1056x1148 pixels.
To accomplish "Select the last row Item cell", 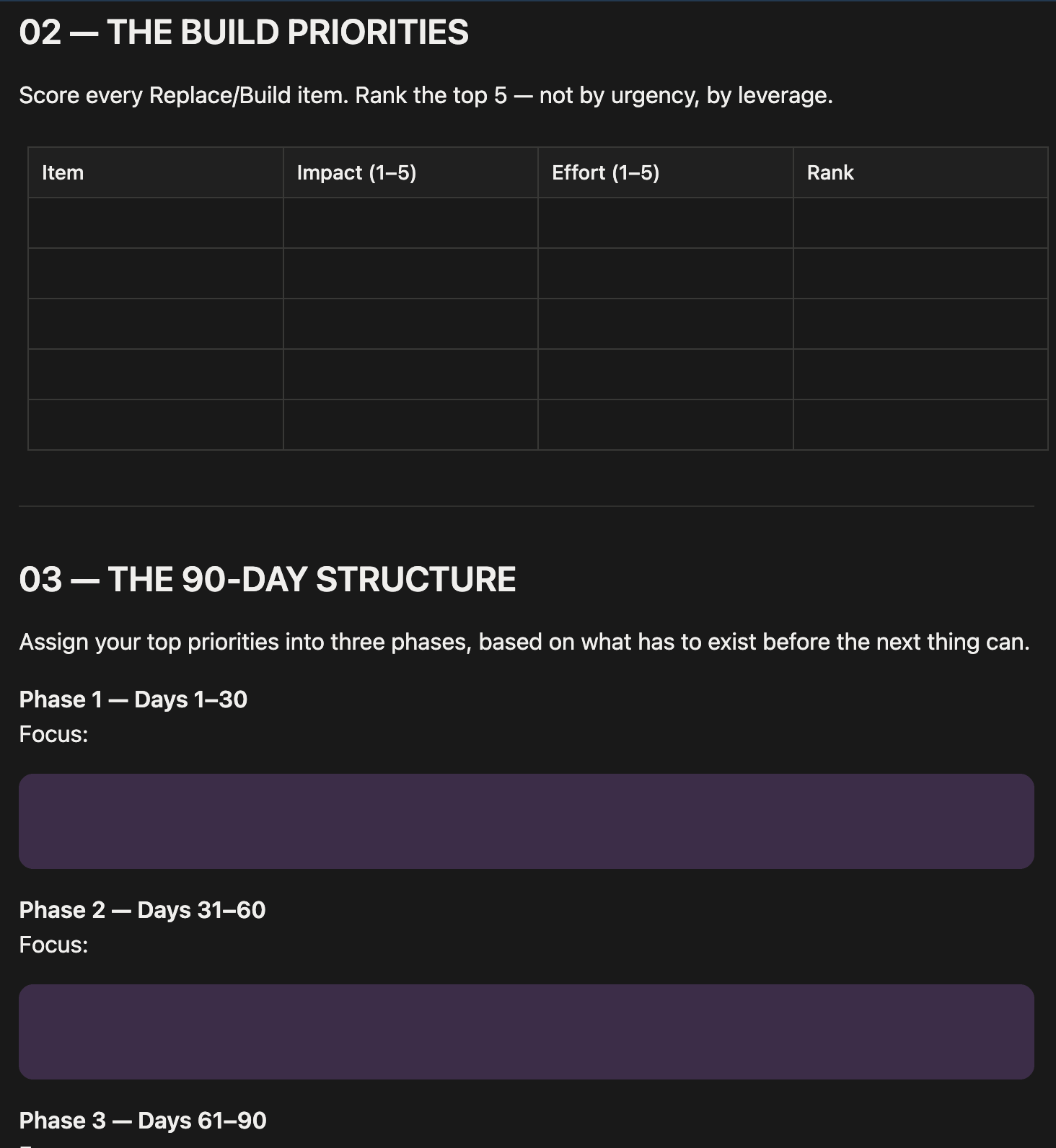I will pos(156,425).
